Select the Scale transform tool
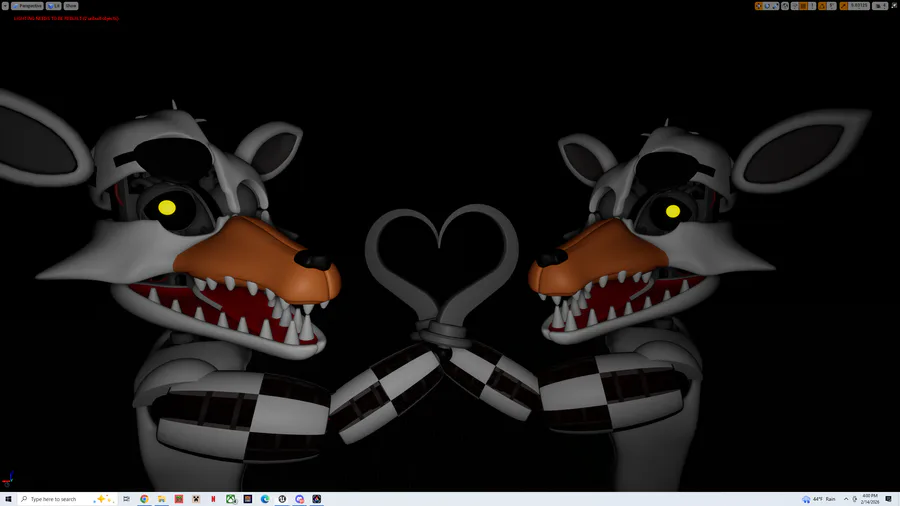Image resolution: width=900 pixels, height=506 pixels. [x=775, y=6]
